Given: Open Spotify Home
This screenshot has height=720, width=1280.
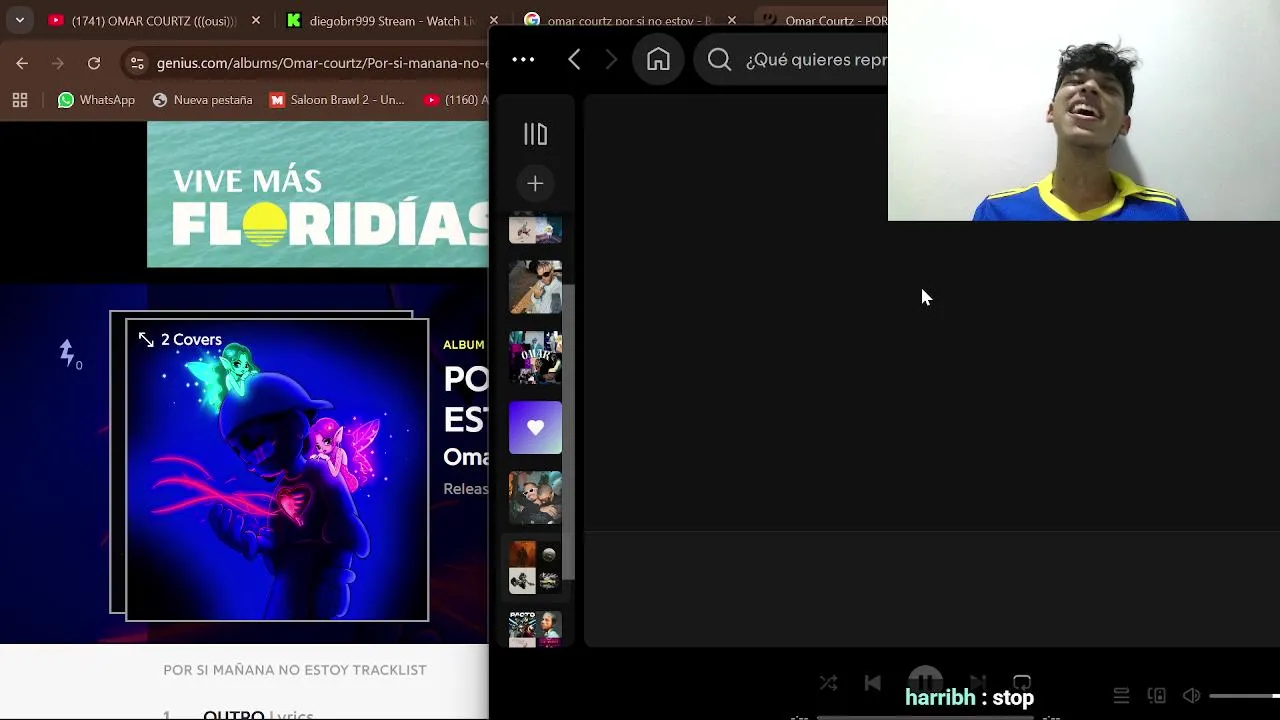Looking at the screenshot, I should [658, 60].
